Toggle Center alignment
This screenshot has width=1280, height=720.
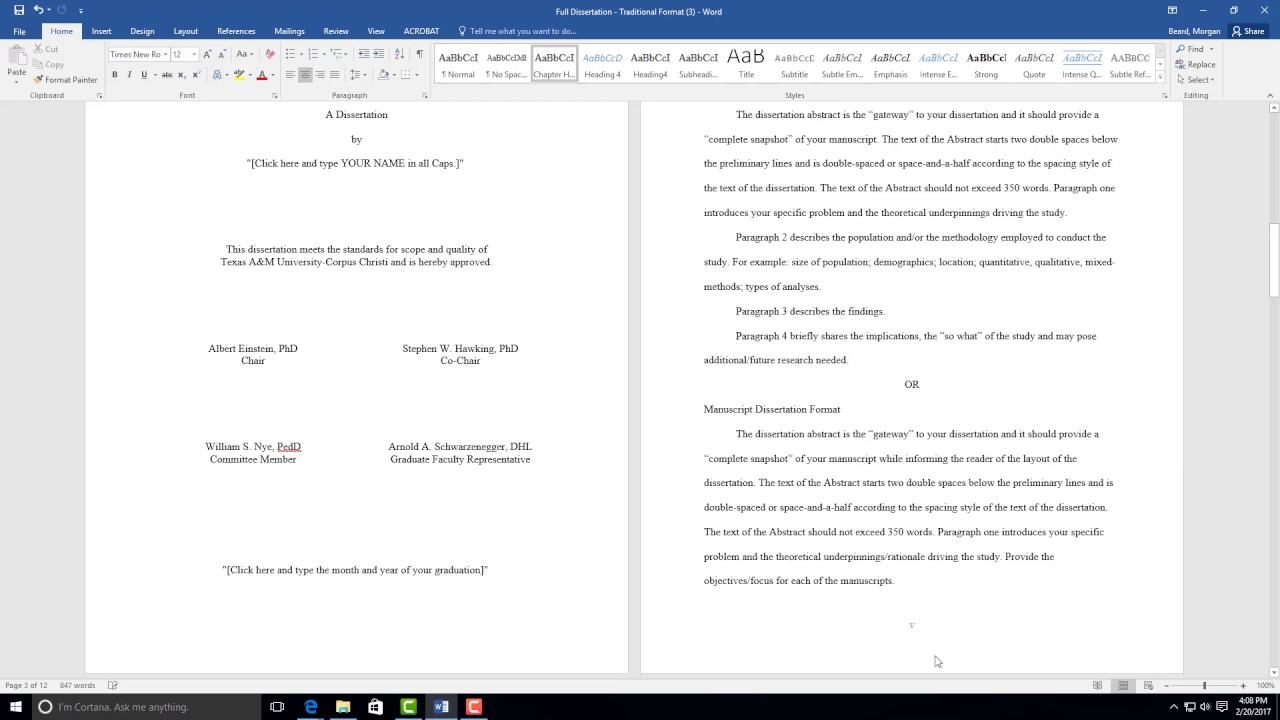tap(305, 75)
